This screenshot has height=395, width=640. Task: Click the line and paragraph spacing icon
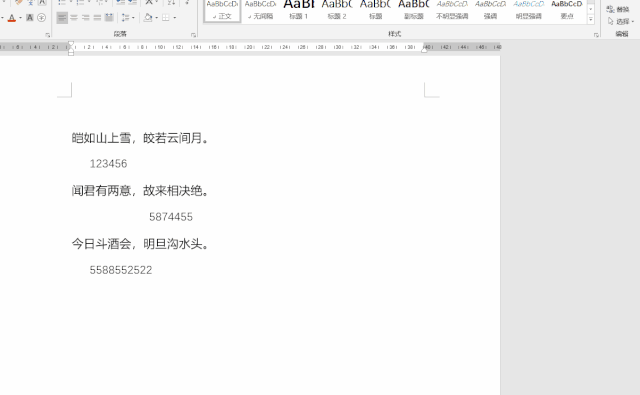[125, 18]
